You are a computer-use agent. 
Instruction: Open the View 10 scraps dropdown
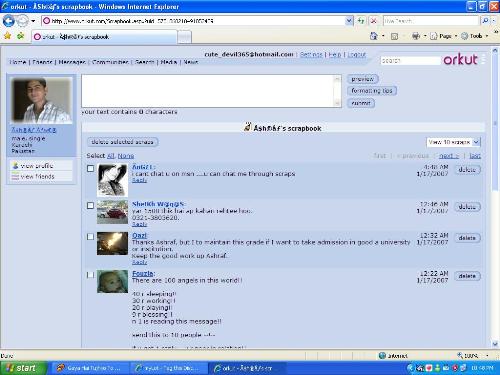coord(453,142)
